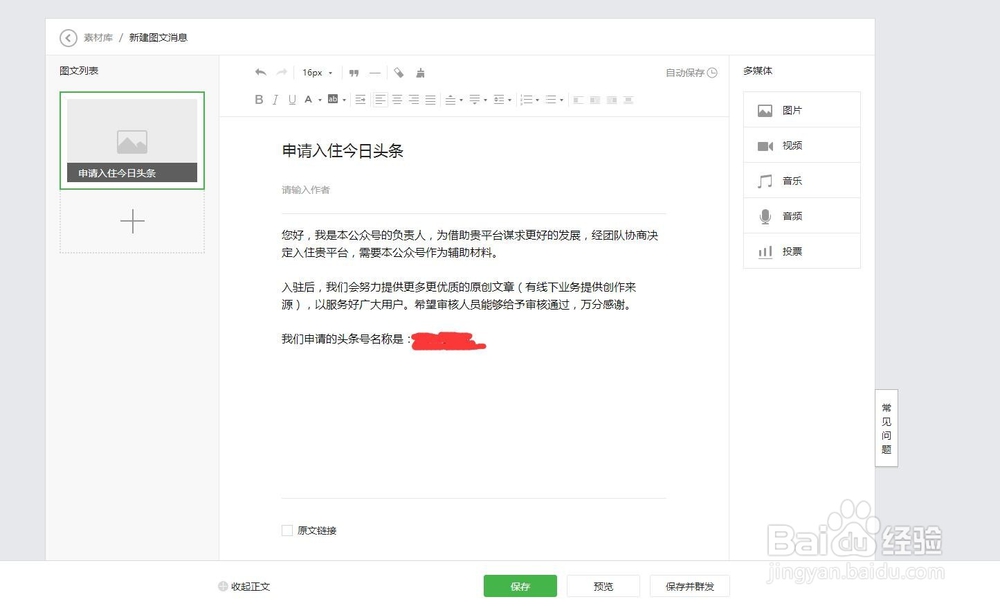This screenshot has height=606, width=1000.
Task: Click the auto-save clock icon
Action: pos(712,73)
